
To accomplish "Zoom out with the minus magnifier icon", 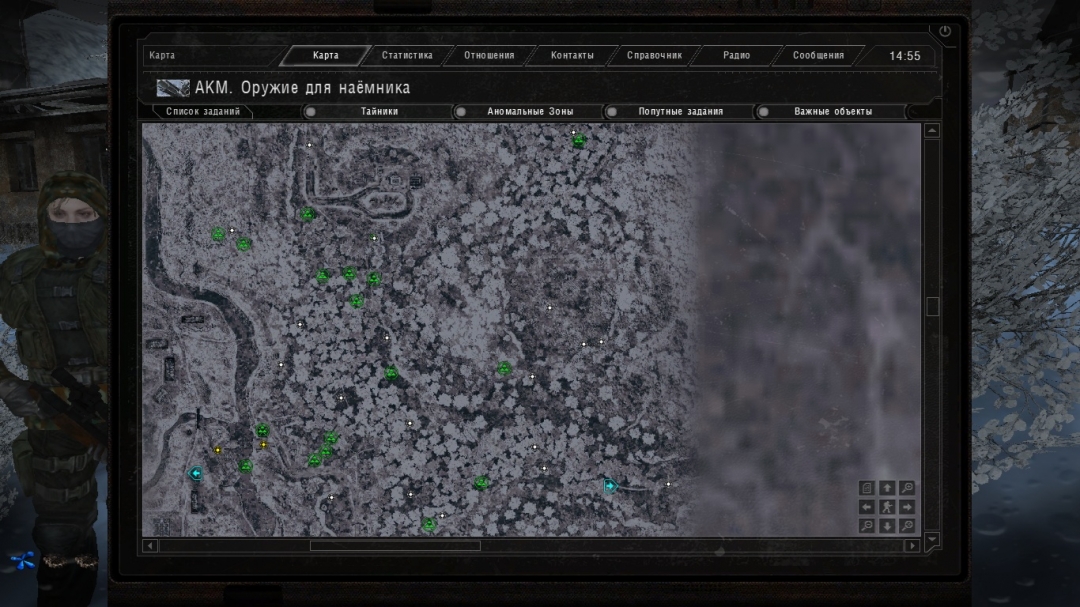I will [x=867, y=526].
